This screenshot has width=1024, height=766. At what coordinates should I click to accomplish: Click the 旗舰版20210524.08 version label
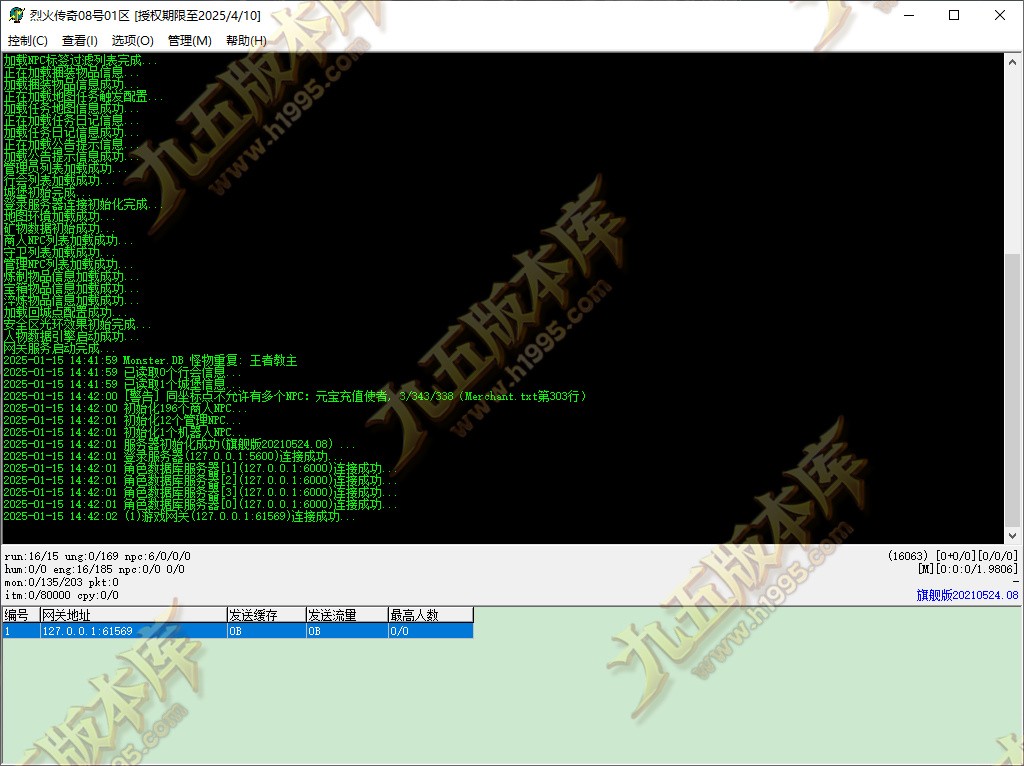click(x=967, y=595)
